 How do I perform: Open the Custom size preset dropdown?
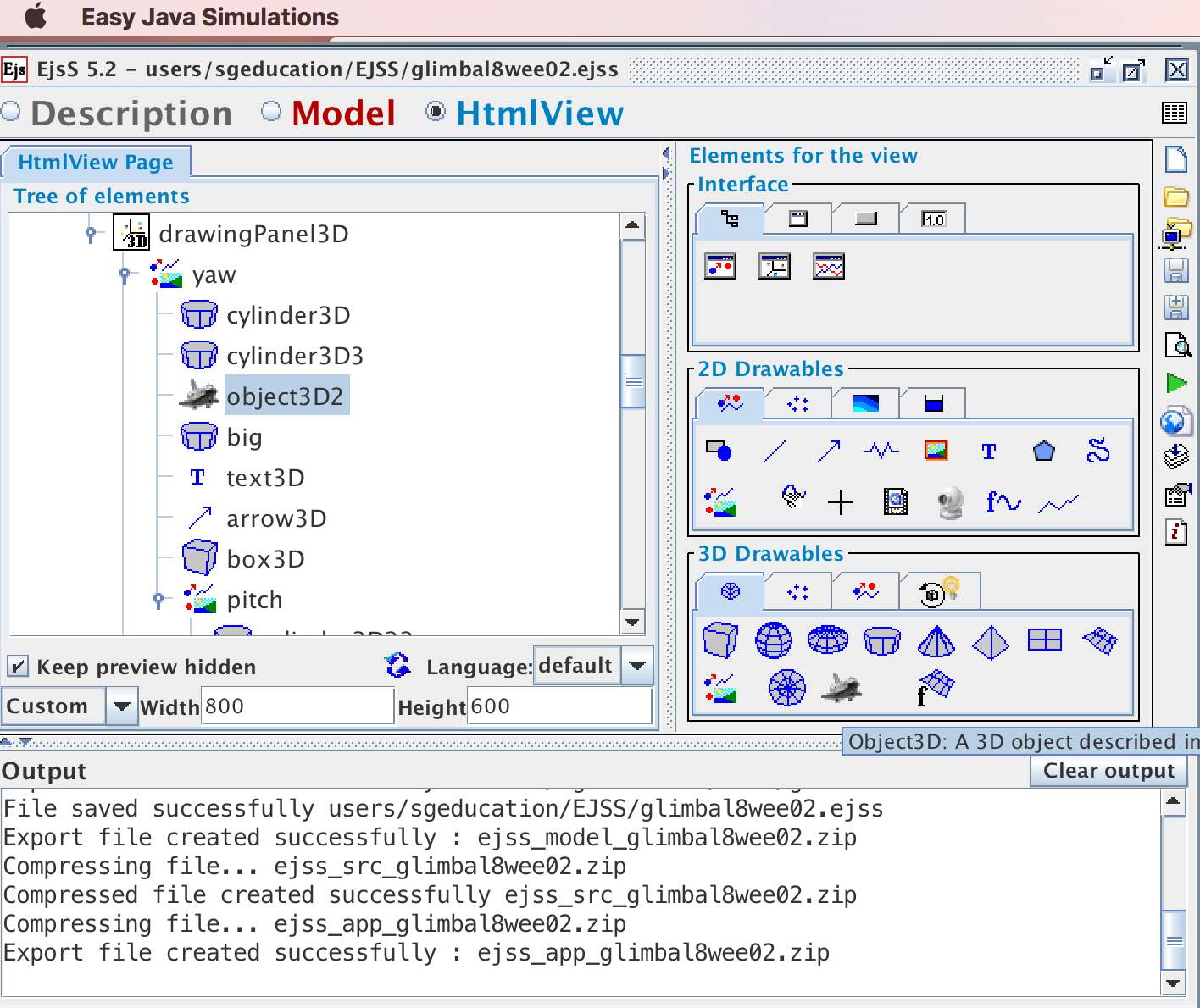pos(122,706)
